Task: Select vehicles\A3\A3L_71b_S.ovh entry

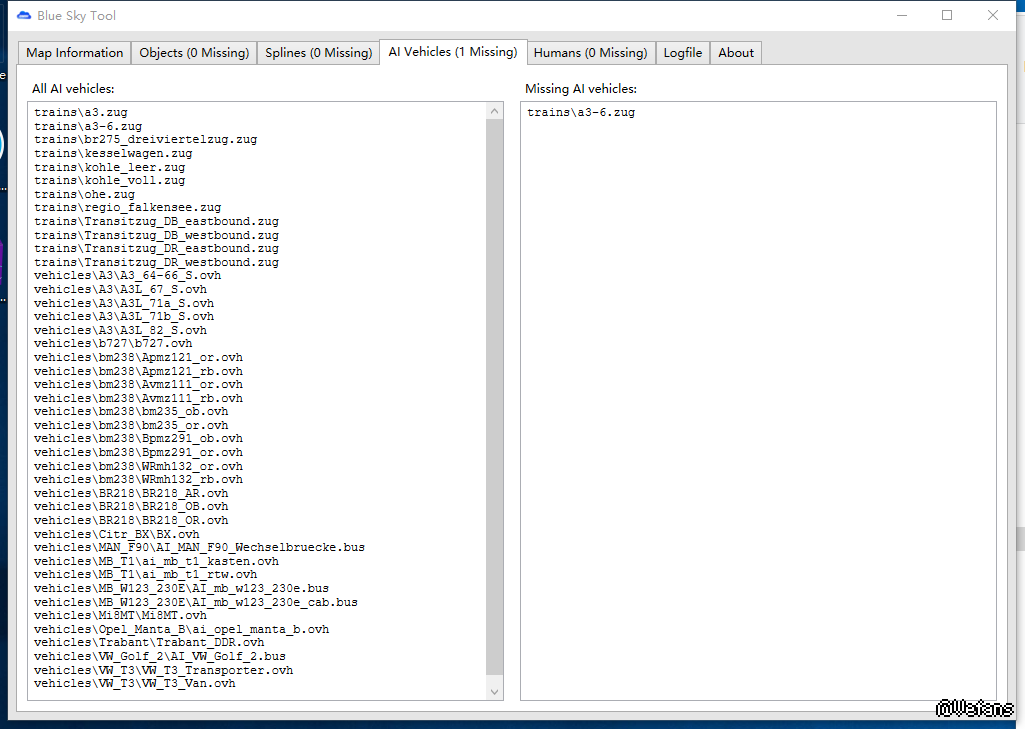Action: pyautogui.click(x=124, y=316)
